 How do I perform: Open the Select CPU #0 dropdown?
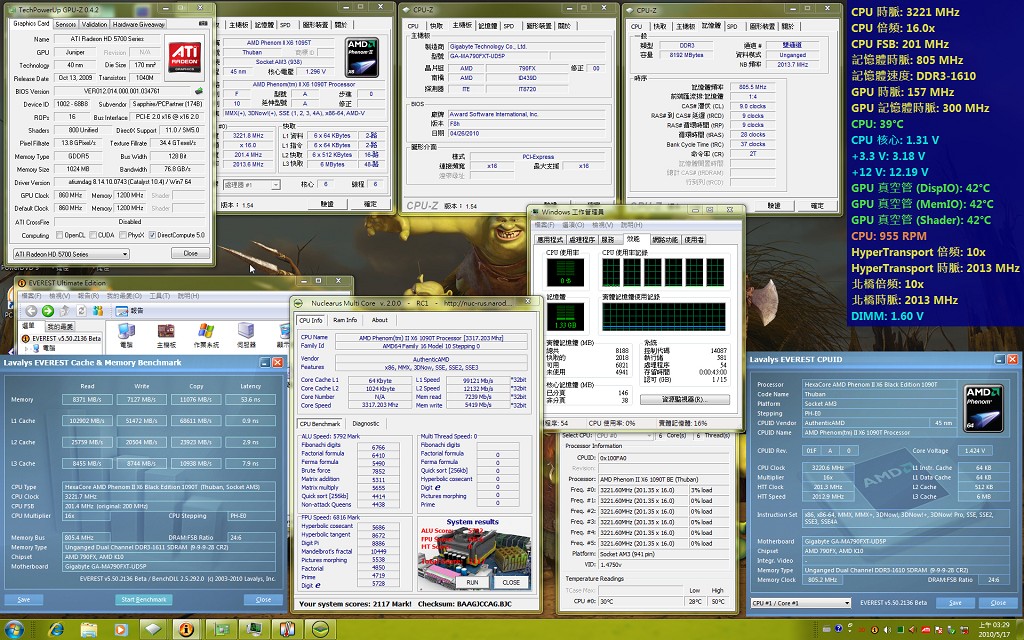pyautogui.click(x=624, y=436)
